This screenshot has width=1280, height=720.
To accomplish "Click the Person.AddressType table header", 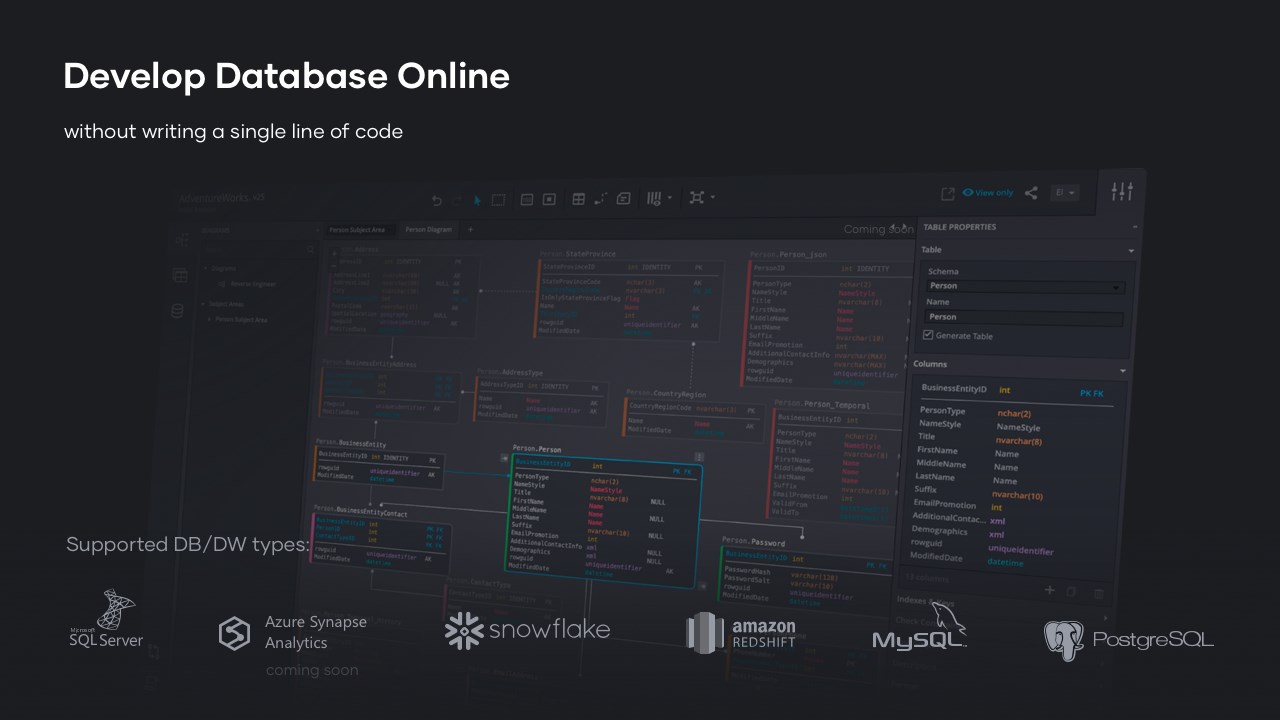I will 510,371.
